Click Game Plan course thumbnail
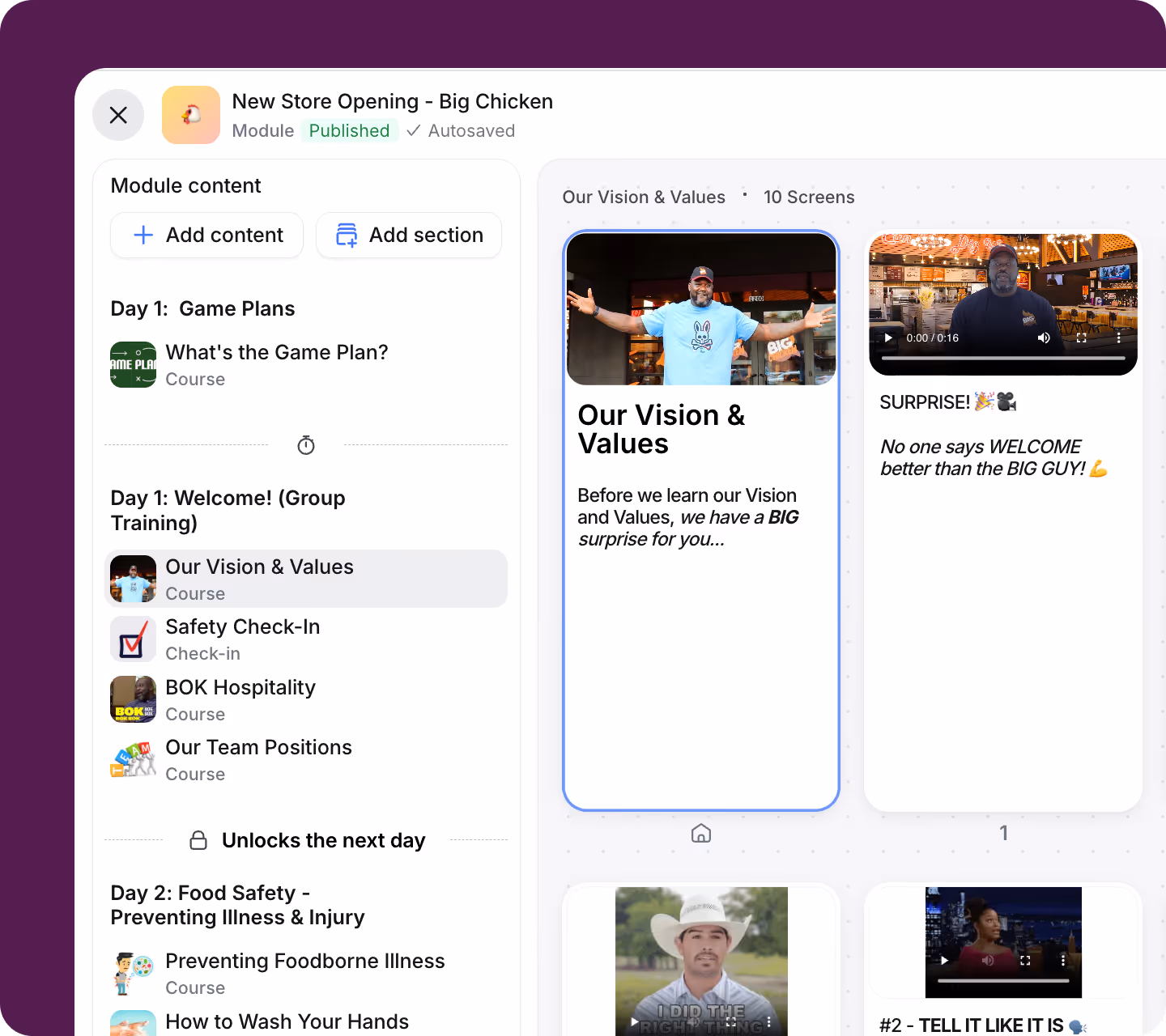Viewport: 1166px width, 1036px height. point(133,365)
